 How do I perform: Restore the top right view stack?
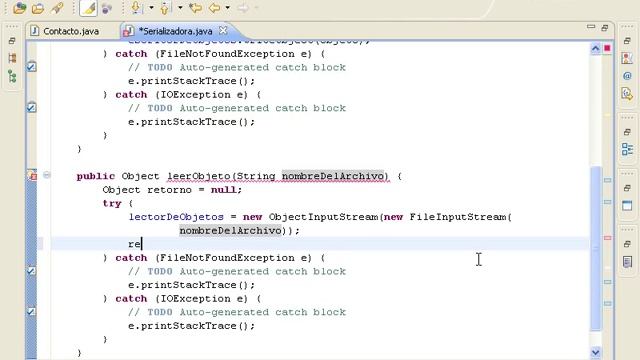tap(627, 41)
